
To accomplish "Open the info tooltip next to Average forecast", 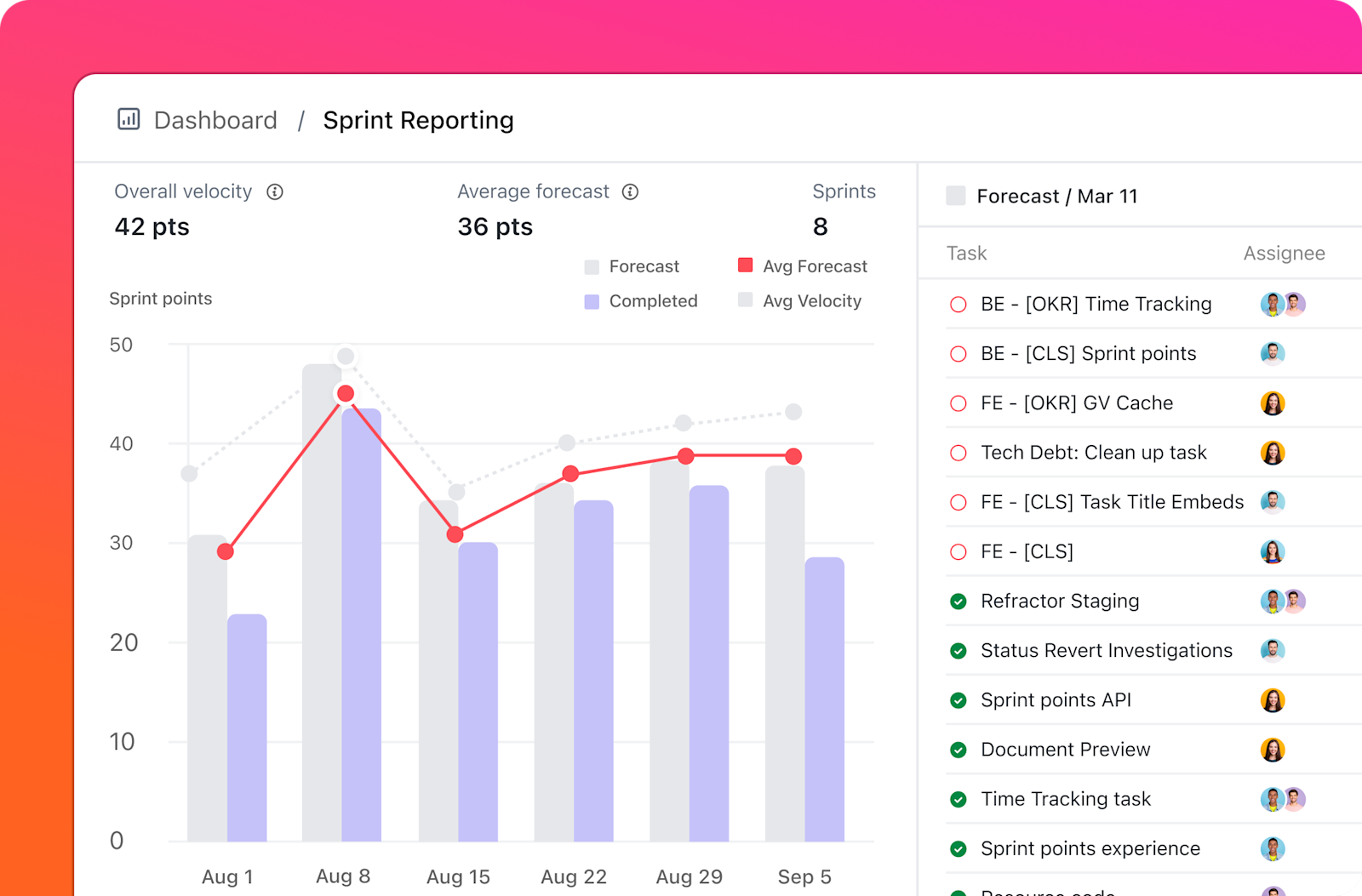I will (630, 191).
